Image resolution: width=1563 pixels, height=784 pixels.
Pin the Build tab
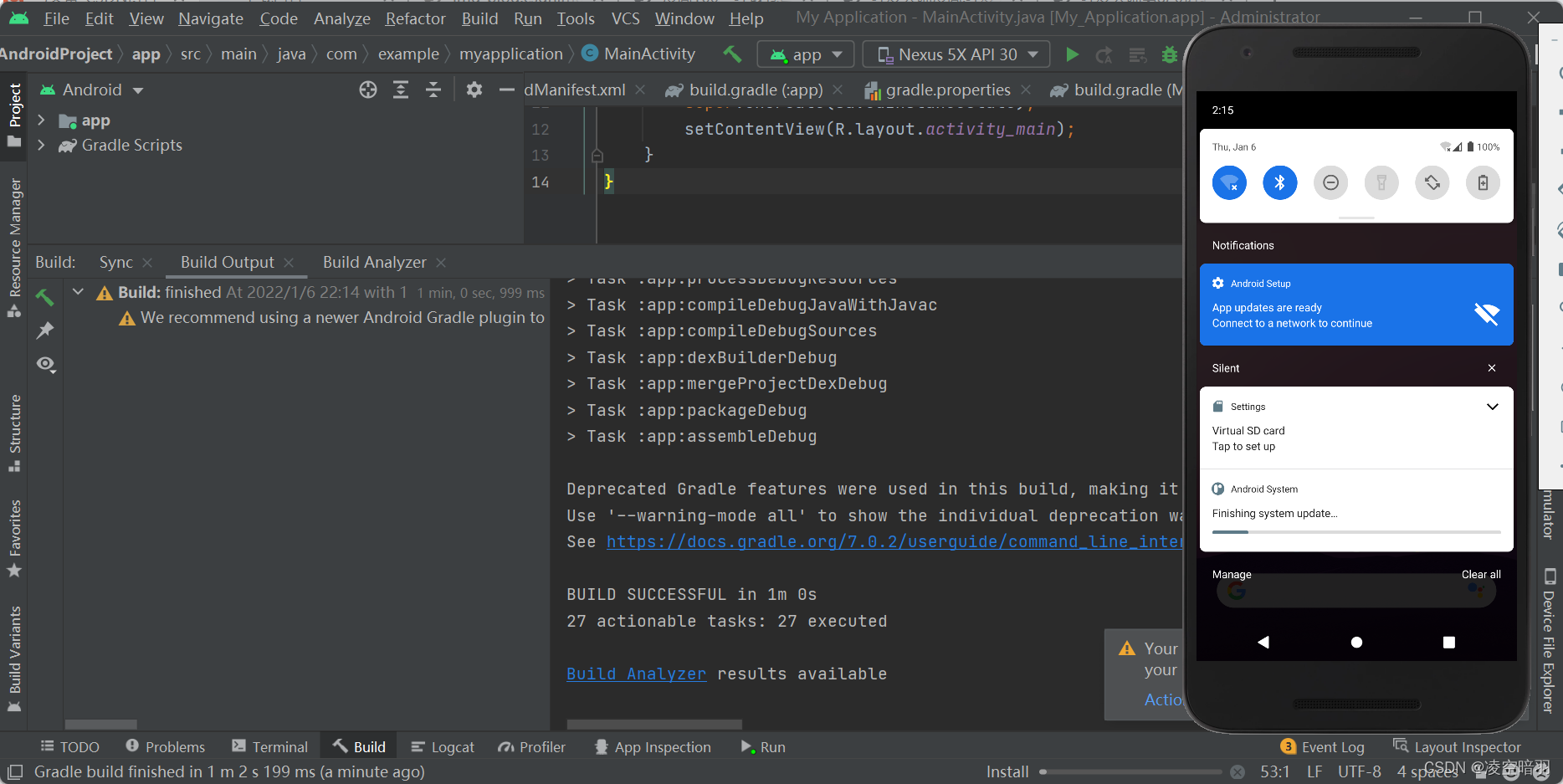tap(45, 331)
